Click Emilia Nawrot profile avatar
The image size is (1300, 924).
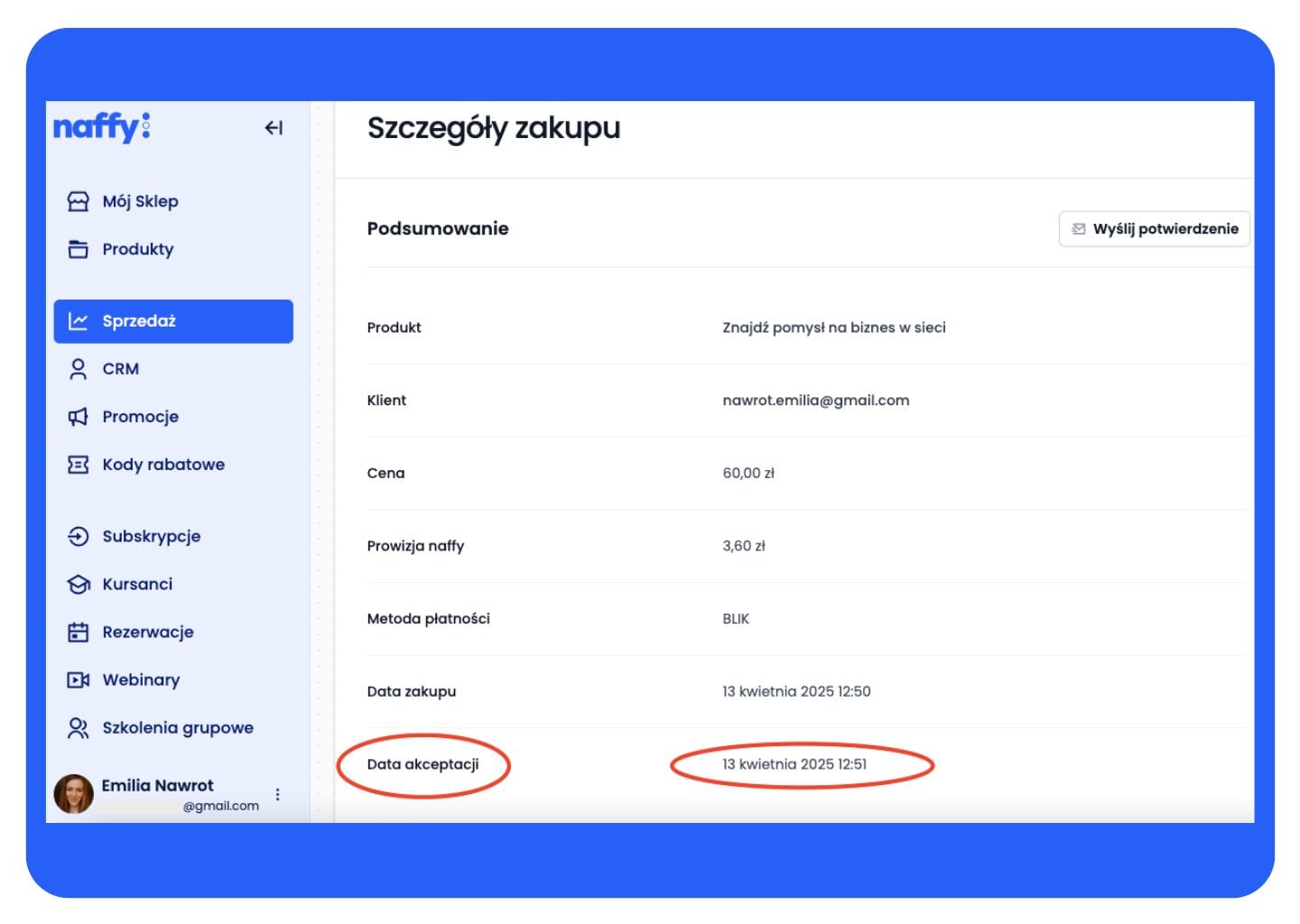[x=74, y=794]
